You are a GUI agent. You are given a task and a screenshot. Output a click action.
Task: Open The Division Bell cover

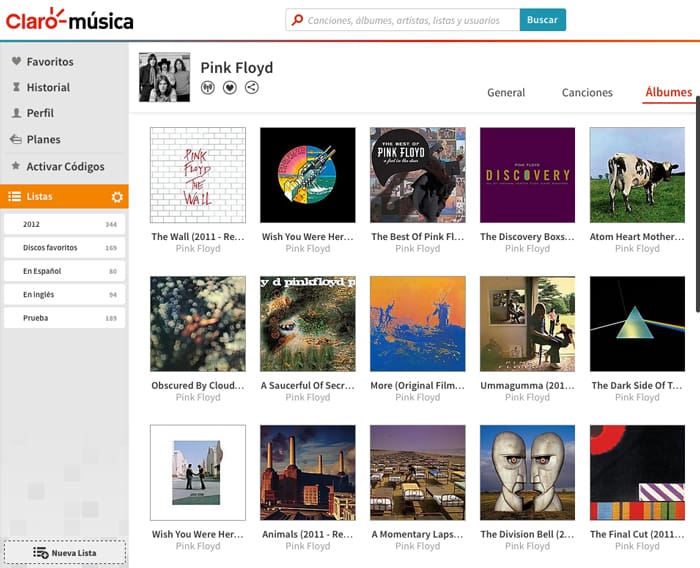coord(527,472)
